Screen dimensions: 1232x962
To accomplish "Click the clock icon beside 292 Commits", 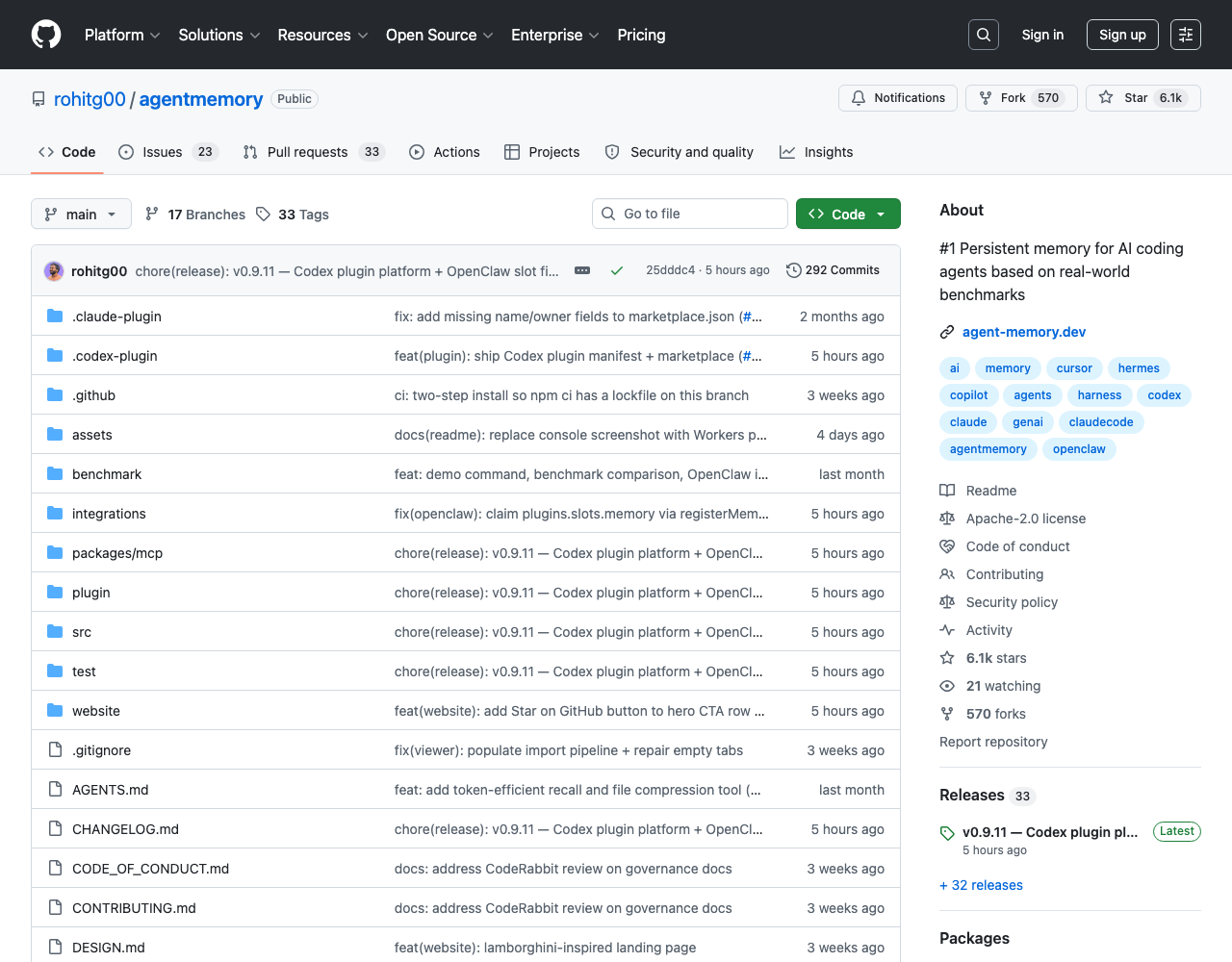I will pos(794,270).
